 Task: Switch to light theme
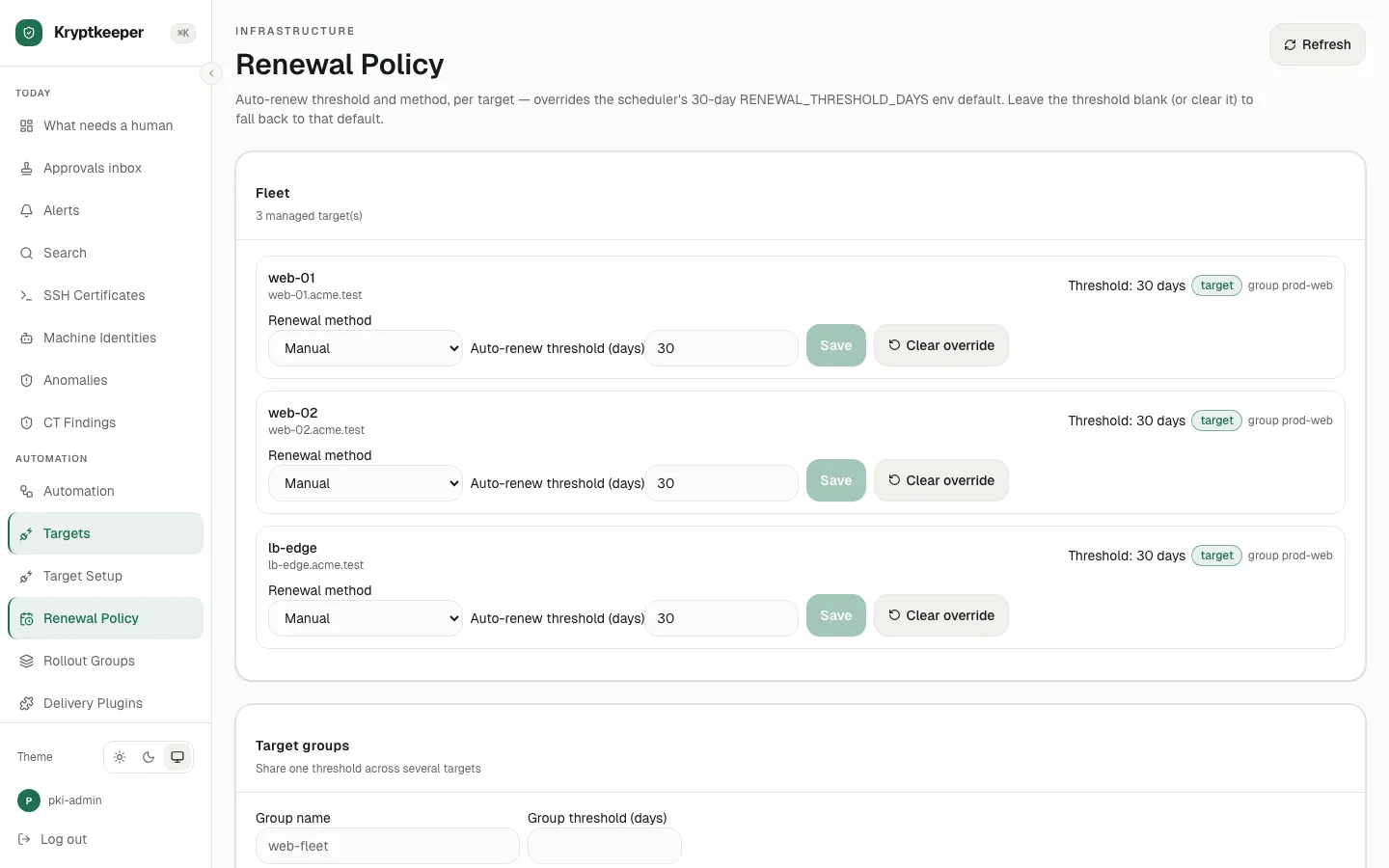[x=120, y=757]
